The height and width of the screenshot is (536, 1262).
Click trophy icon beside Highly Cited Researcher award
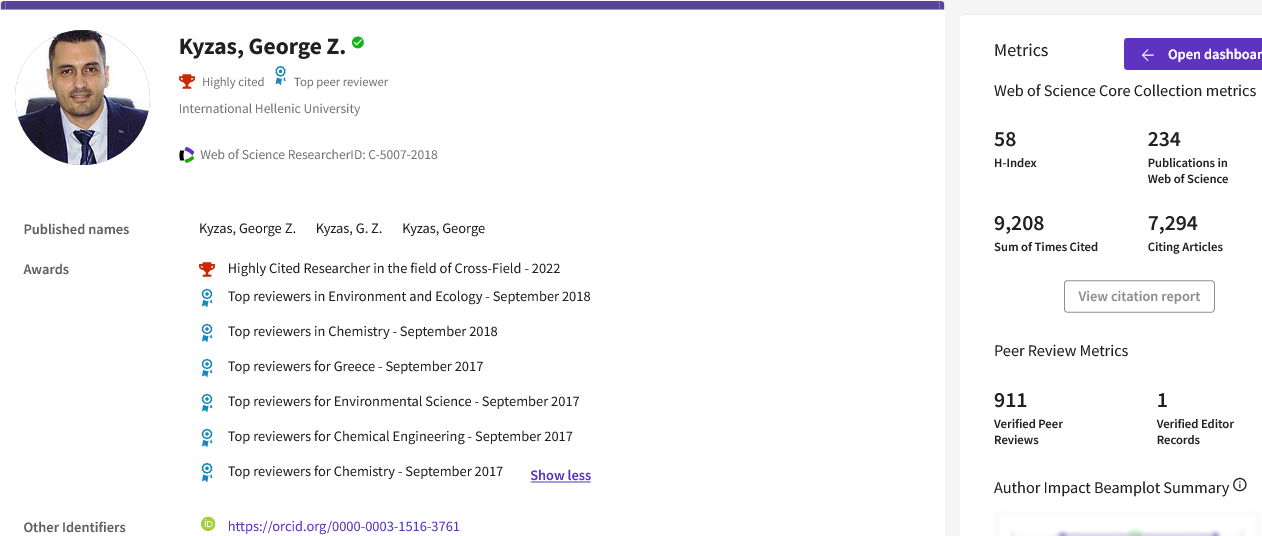[x=207, y=268]
